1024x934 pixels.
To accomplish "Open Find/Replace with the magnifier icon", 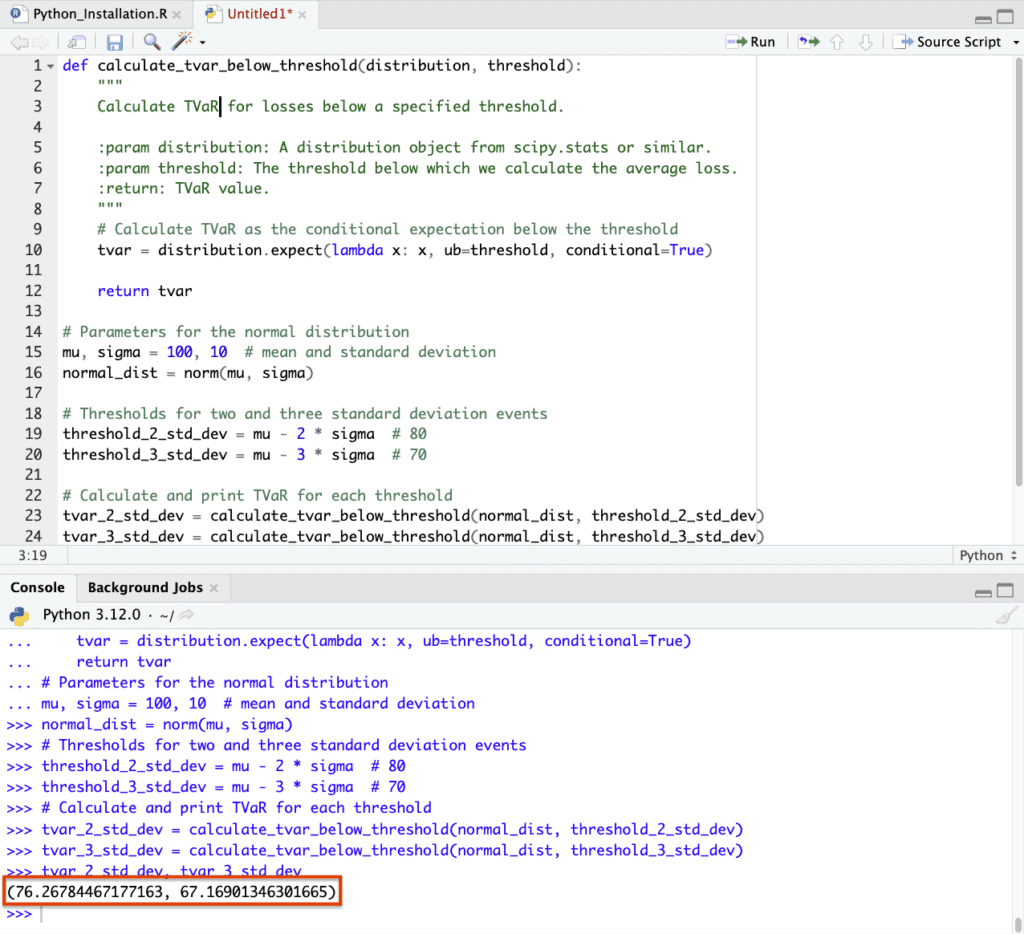I will click(x=151, y=42).
